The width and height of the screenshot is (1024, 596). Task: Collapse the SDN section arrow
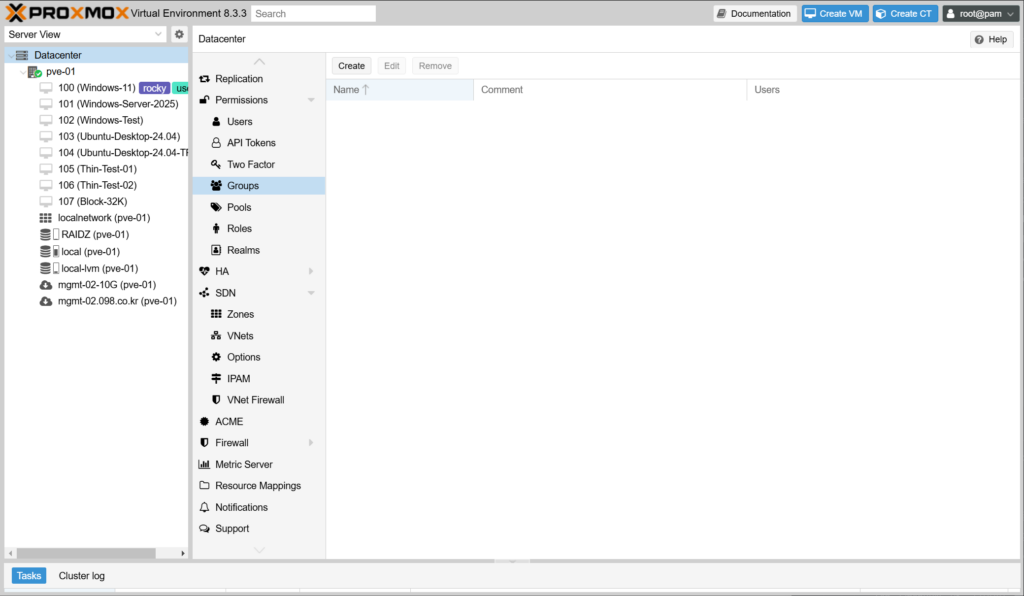click(x=311, y=293)
